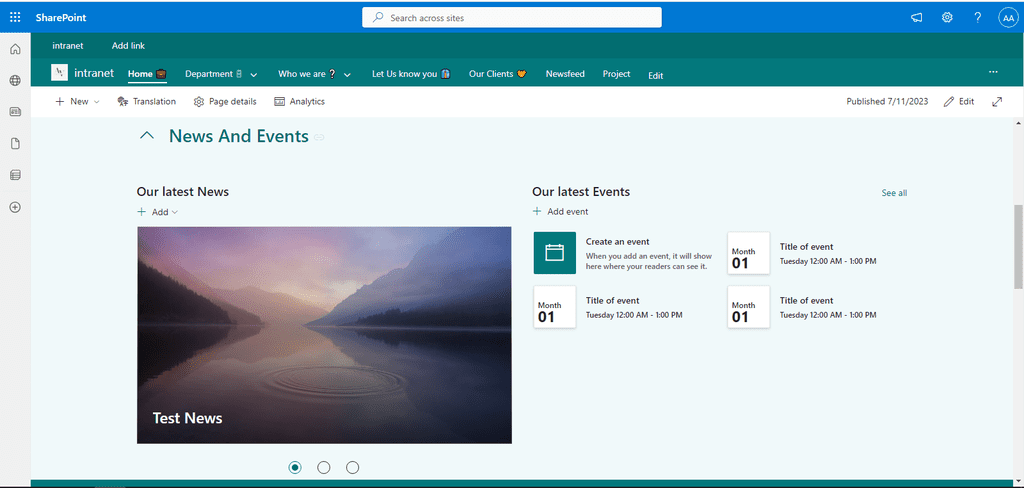Click the intranet site title text

(x=94, y=73)
